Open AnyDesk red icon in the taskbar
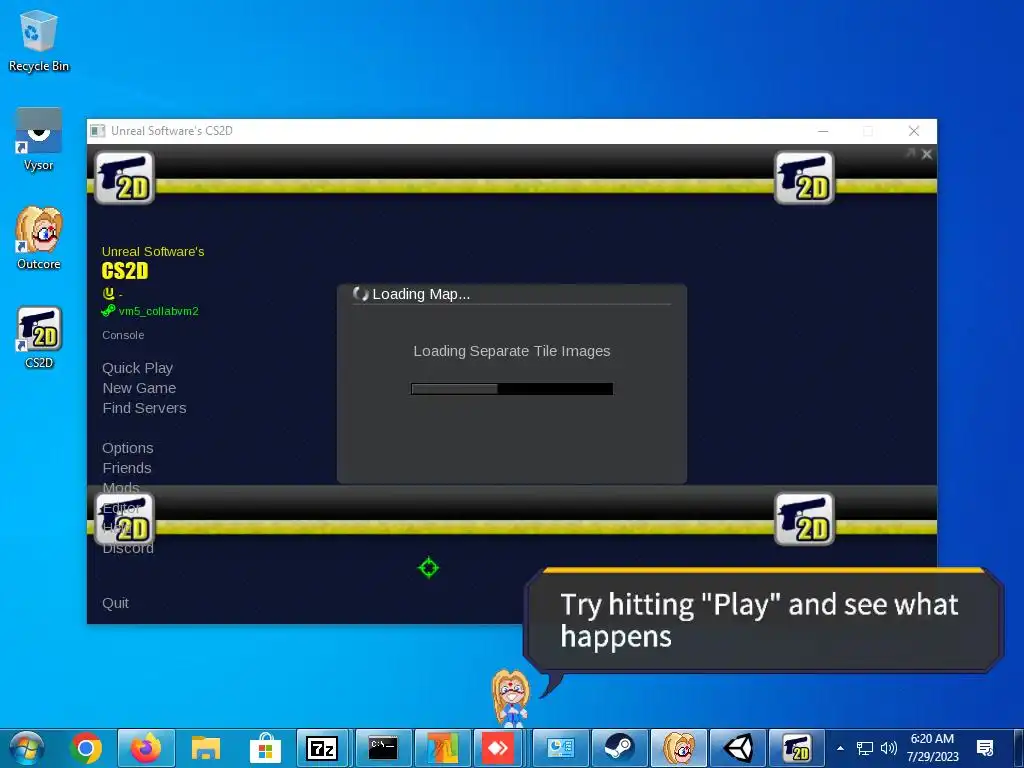This screenshot has width=1024, height=768. [x=498, y=748]
